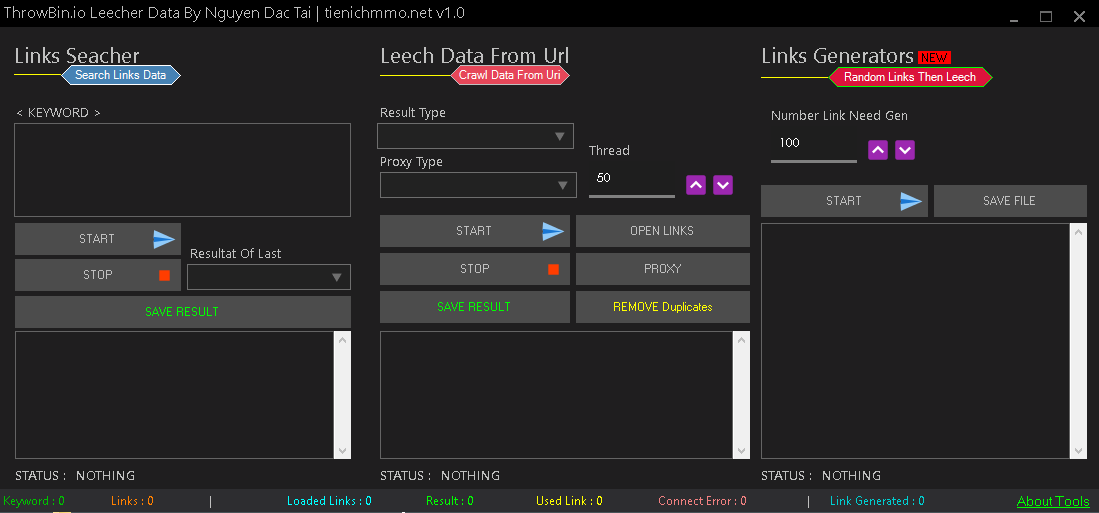Click scroll up arrow in Links Searcher results

click(343, 340)
